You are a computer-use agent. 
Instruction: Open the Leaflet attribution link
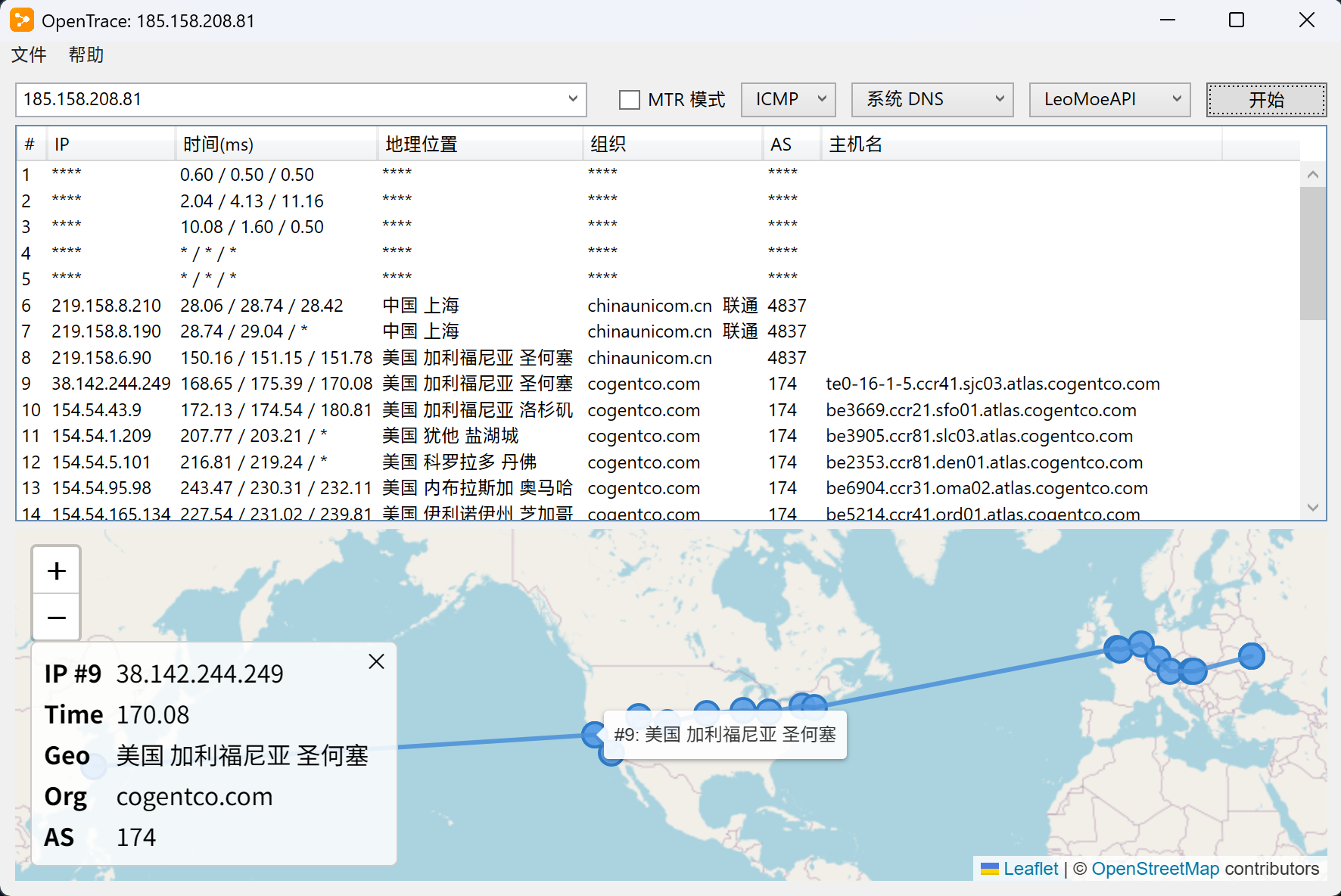1031,869
